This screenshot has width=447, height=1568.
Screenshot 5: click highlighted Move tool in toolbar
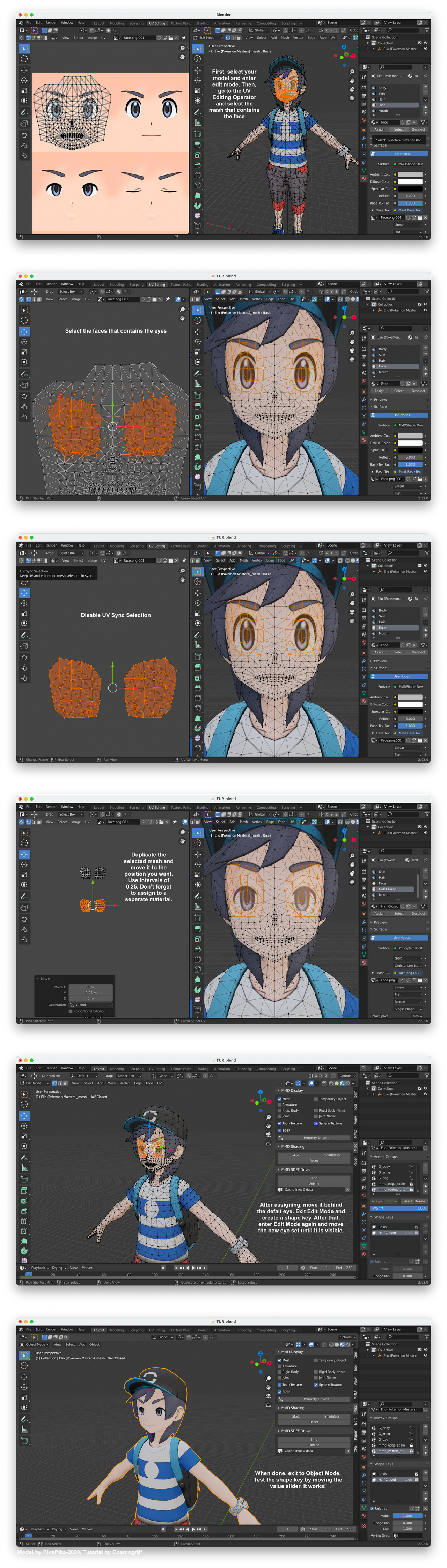tap(24, 1115)
